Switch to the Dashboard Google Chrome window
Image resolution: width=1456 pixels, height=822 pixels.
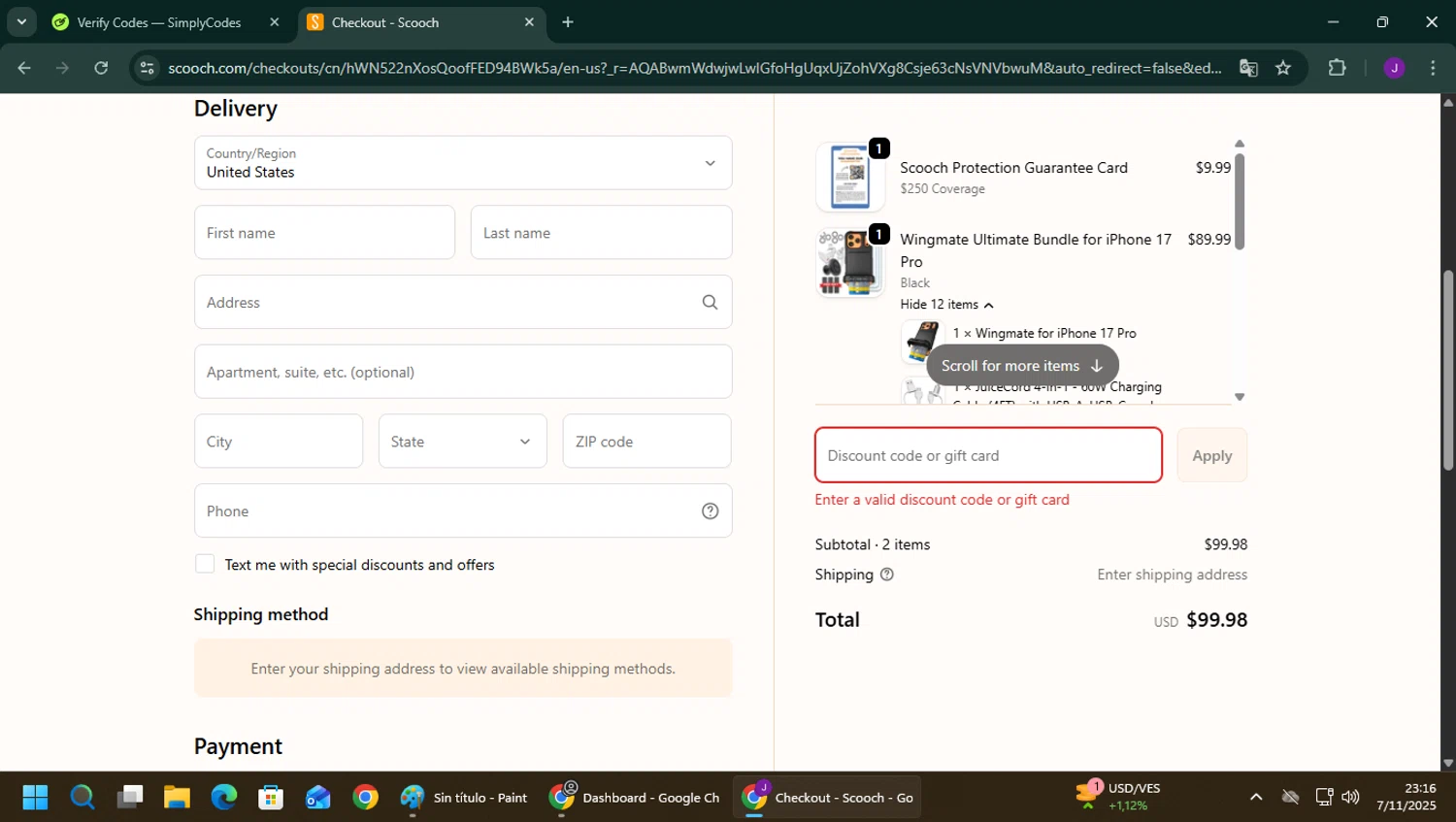pos(634,798)
